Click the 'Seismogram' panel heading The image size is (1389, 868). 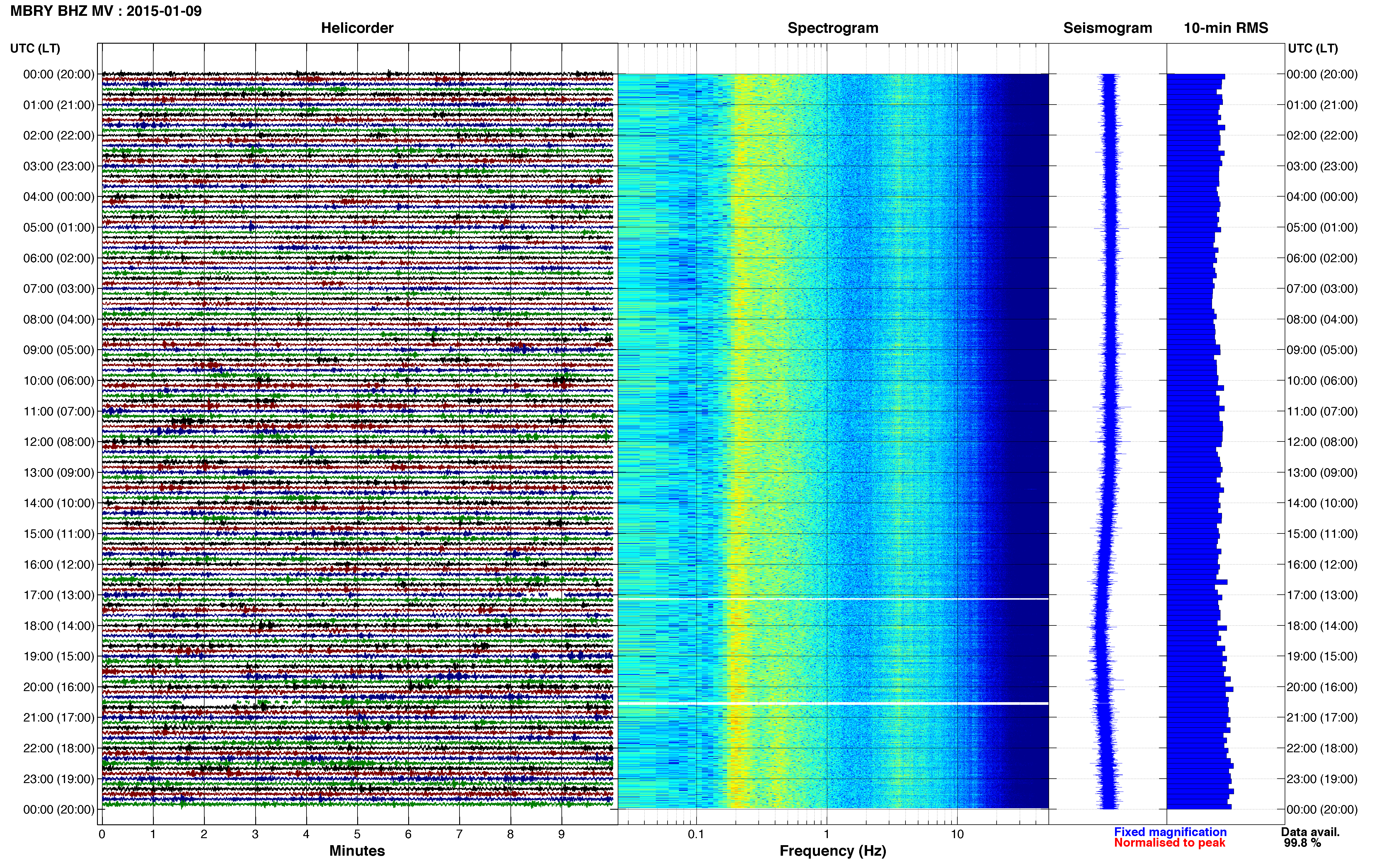coord(1108,28)
